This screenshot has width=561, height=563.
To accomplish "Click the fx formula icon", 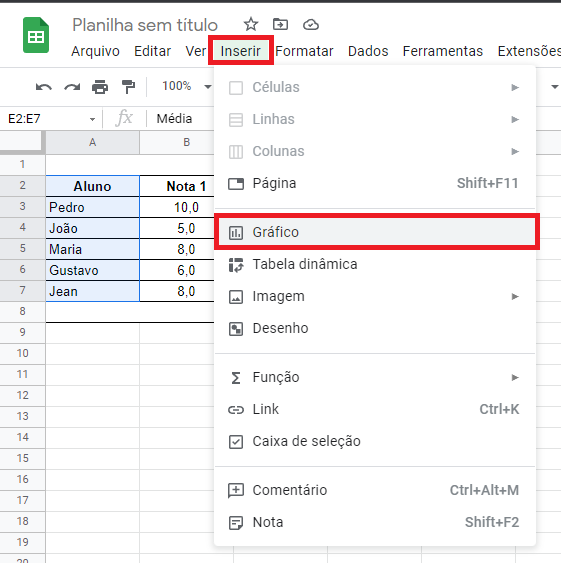I will (124, 118).
